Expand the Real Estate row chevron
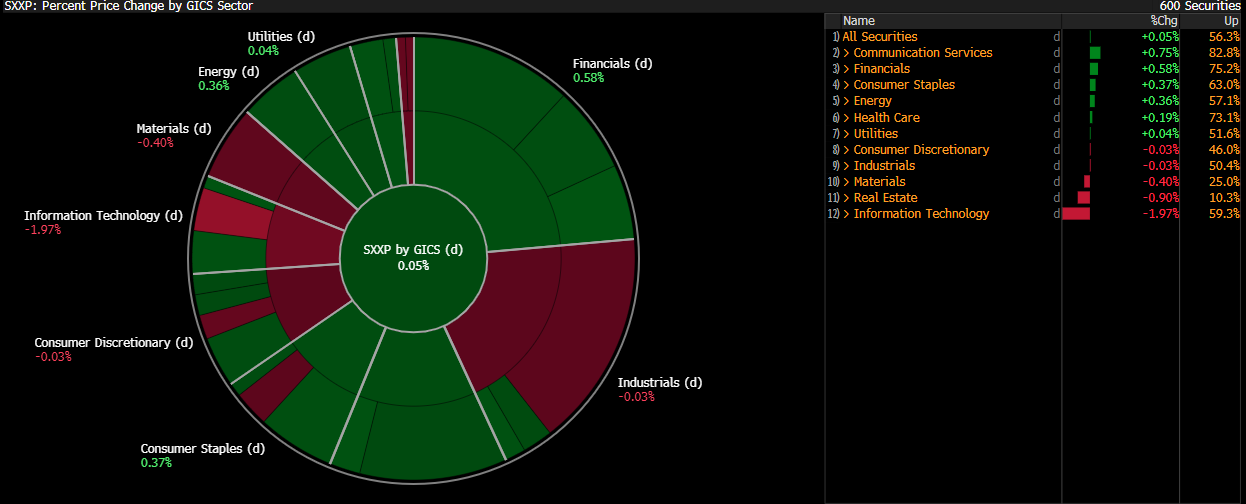 tap(847, 198)
